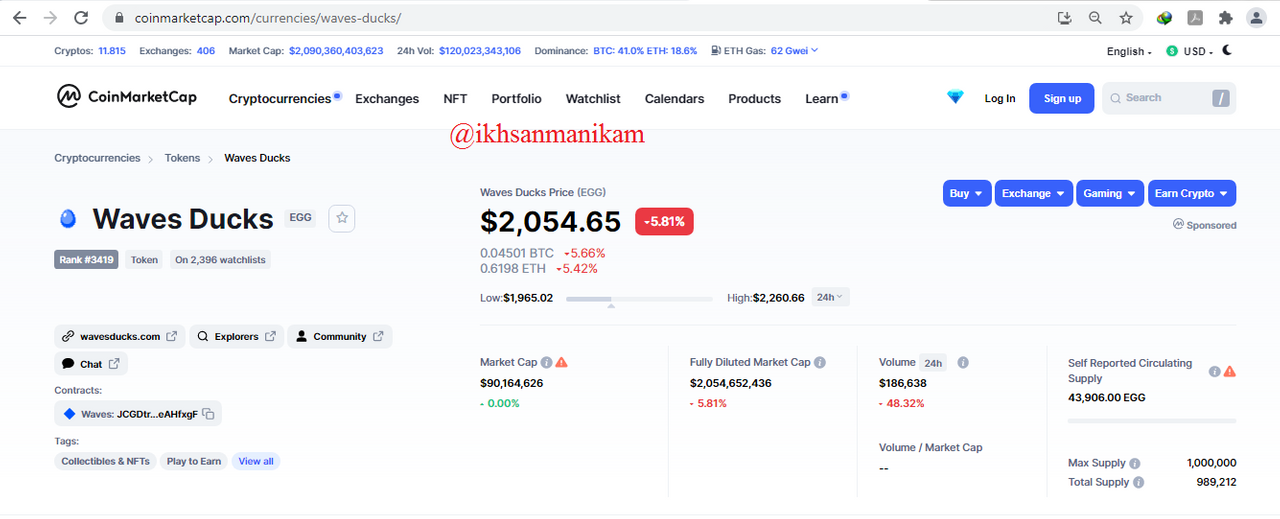Click the site lock icon in address bar
Screen dimensions: 1280x519
coord(118,18)
